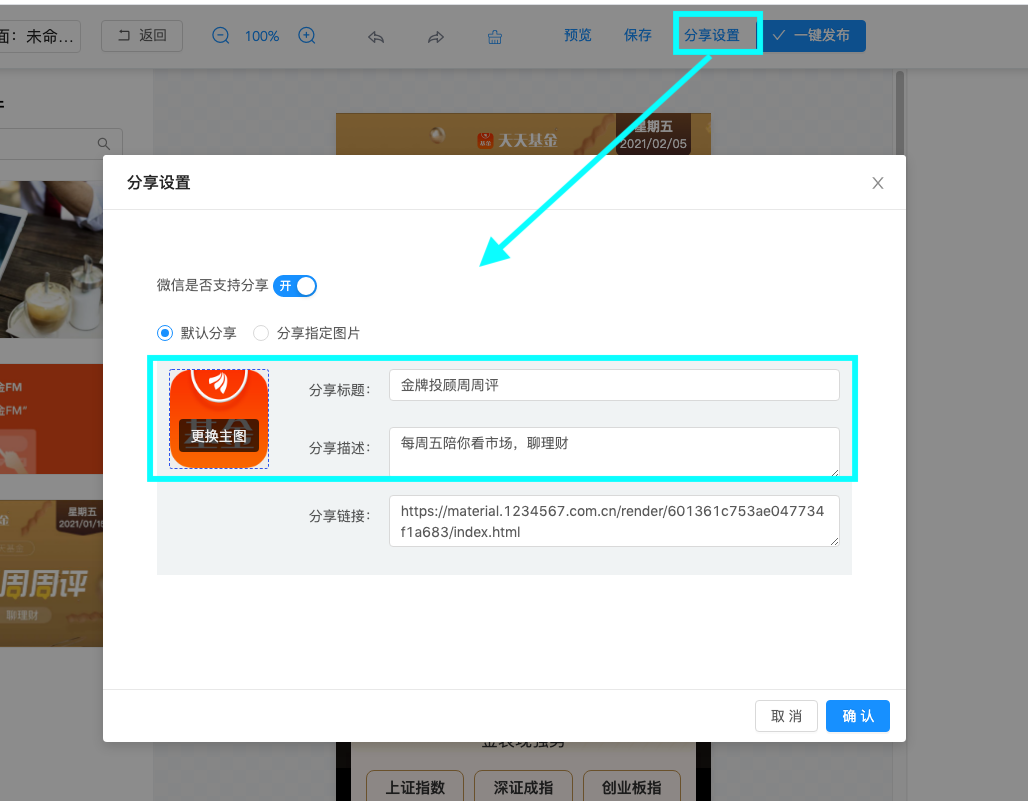Screen dimensions: 1028x801
Task: Close the 分享设置 dialog with X
Action: click(x=878, y=183)
